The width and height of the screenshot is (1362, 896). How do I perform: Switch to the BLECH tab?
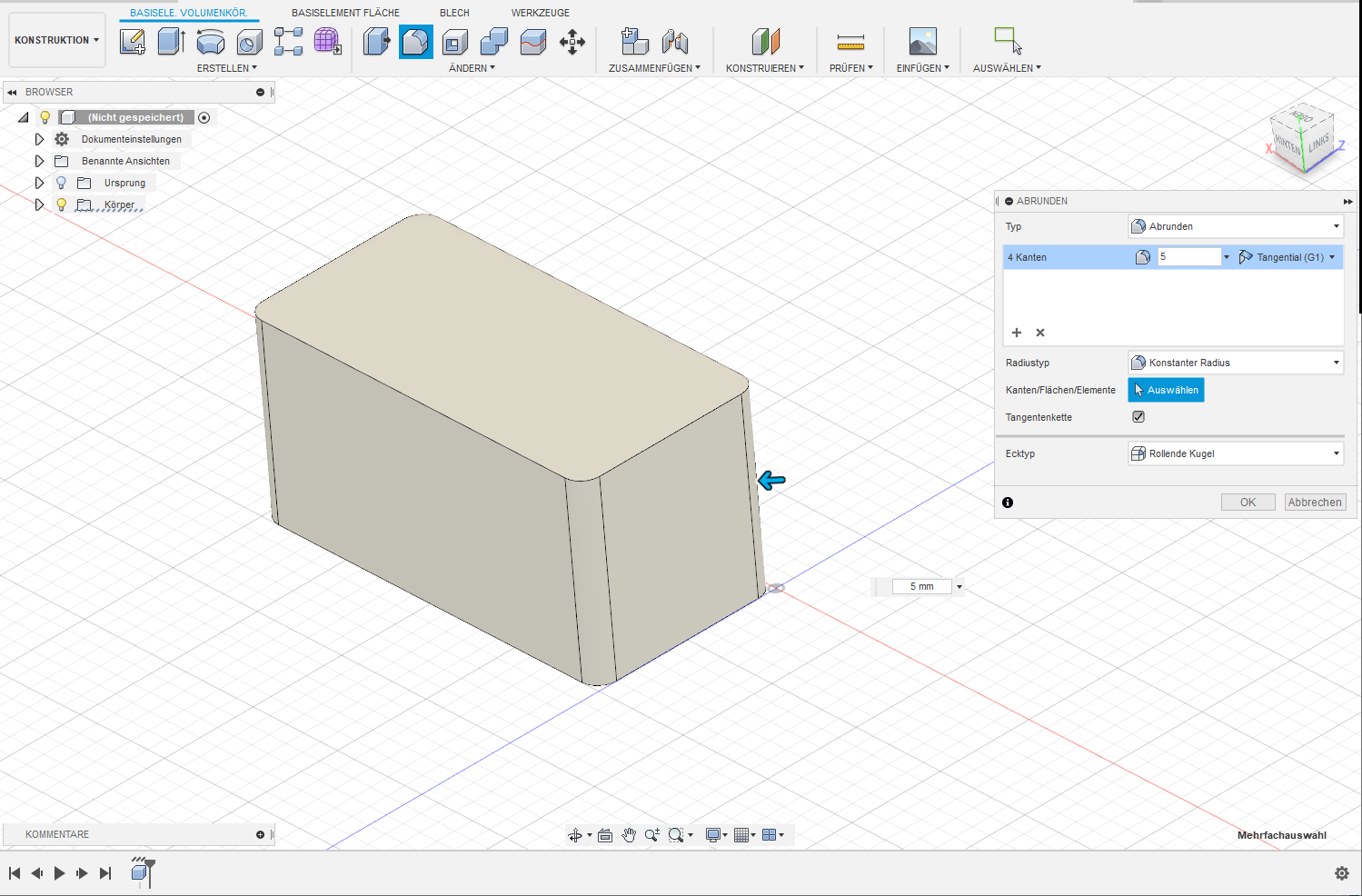coord(454,13)
